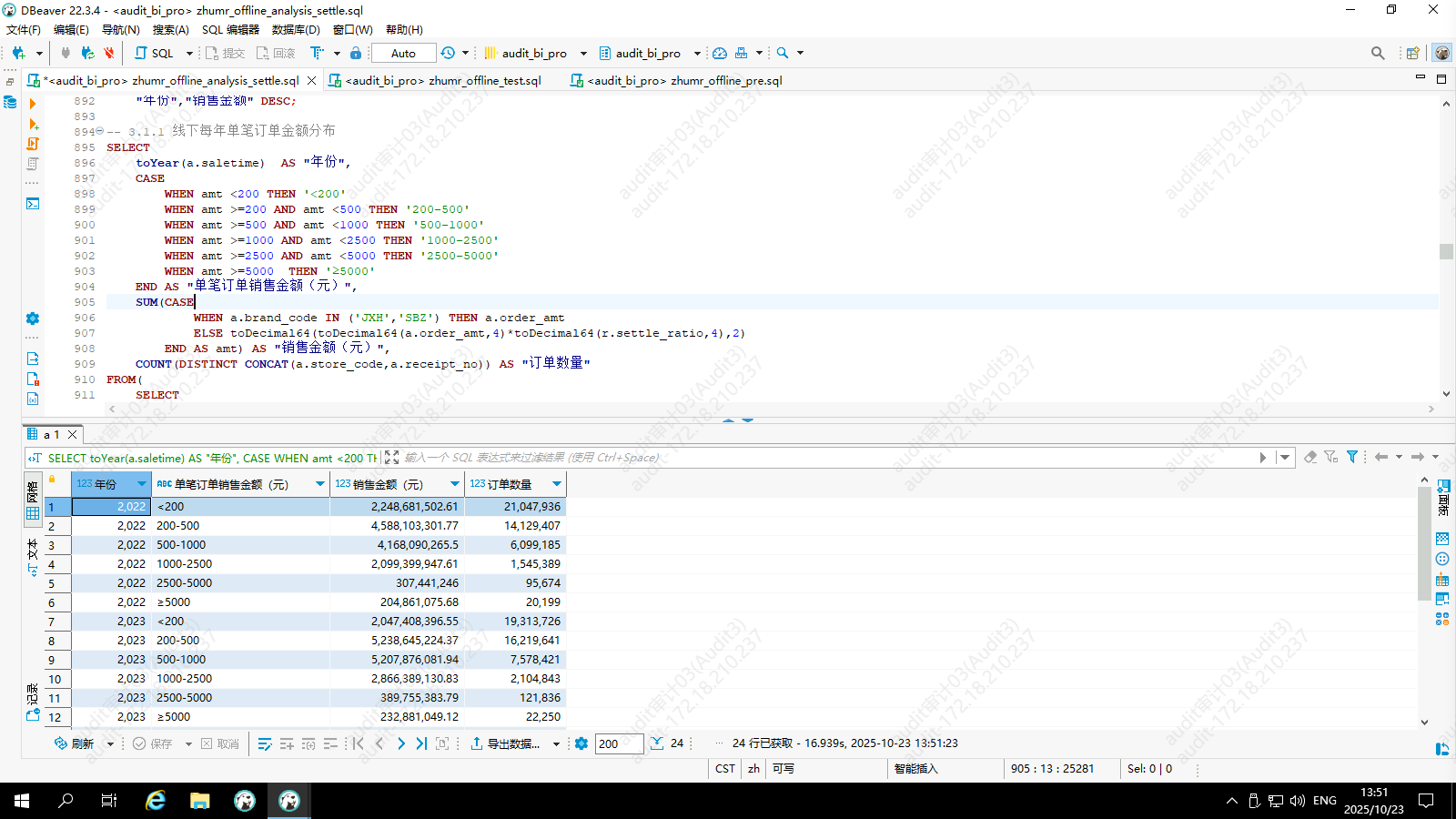Open the database dashboard icon
Image resolution: width=1456 pixels, height=819 pixels.
720,53
